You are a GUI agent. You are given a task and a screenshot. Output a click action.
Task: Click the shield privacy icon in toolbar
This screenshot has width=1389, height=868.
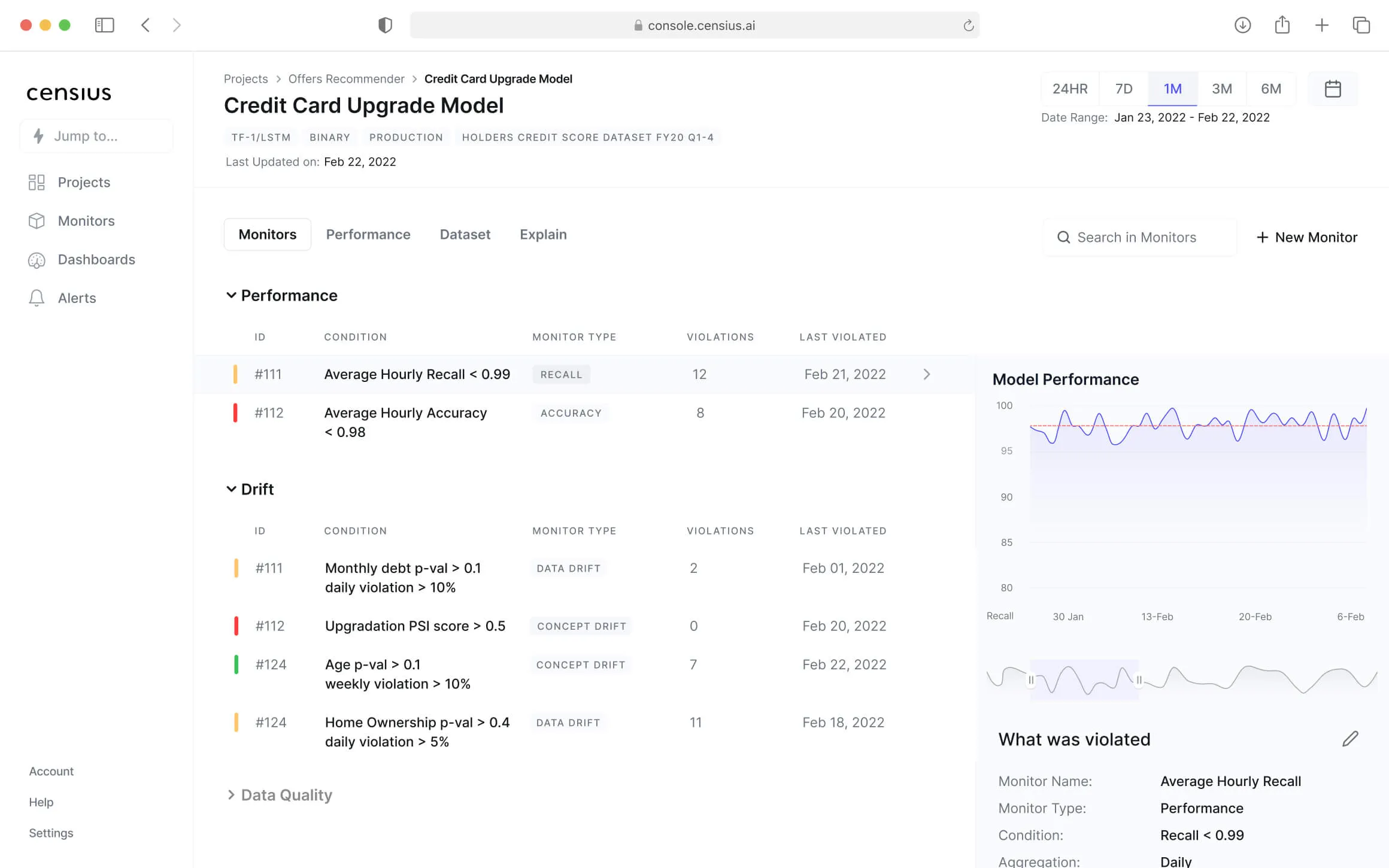pos(385,24)
